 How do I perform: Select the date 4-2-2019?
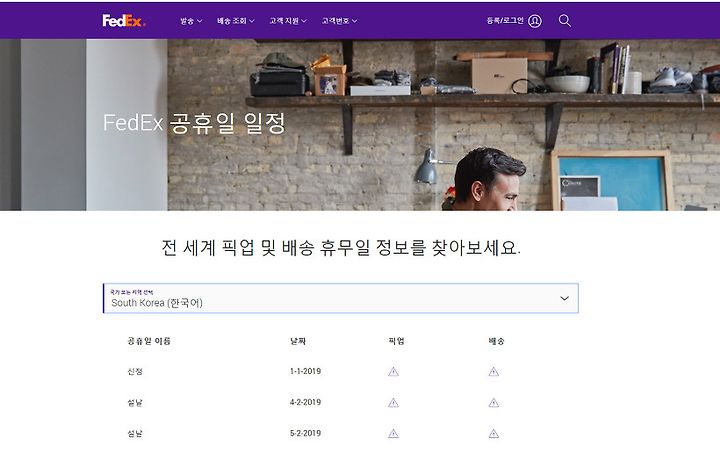[x=305, y=402]
